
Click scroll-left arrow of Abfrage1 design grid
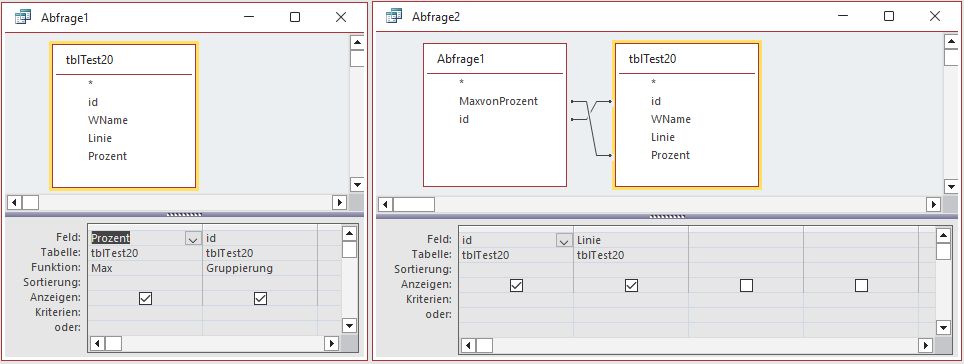coord(97,343)
